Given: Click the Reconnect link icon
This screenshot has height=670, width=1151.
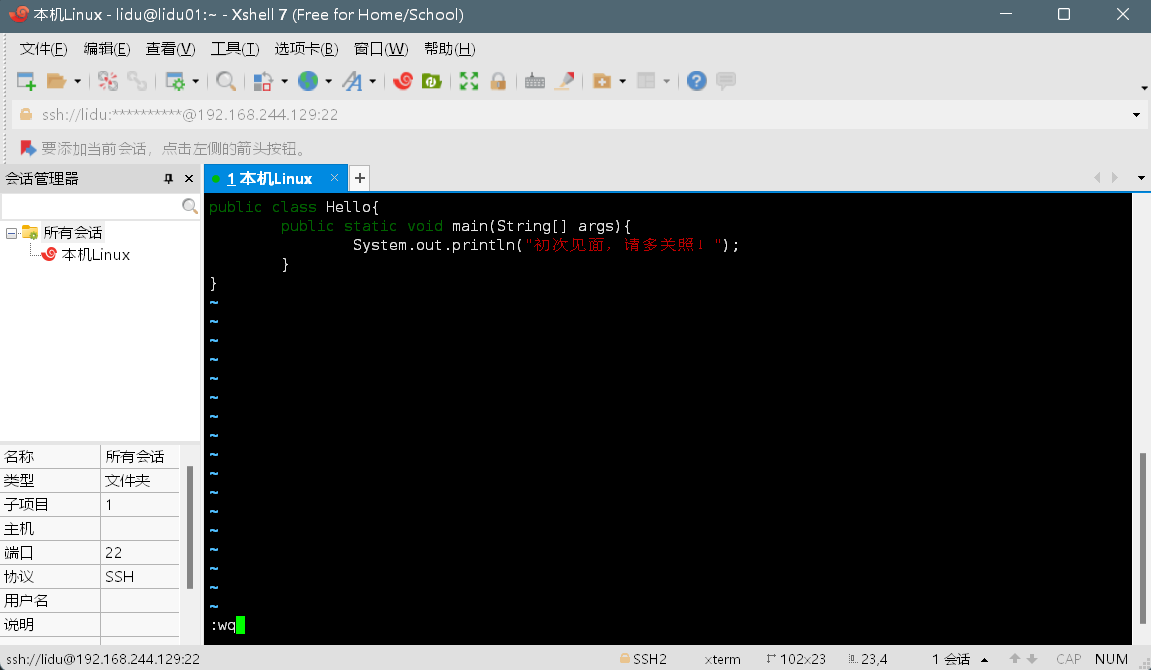Looking at the screenshot, I should coord(137,81).
